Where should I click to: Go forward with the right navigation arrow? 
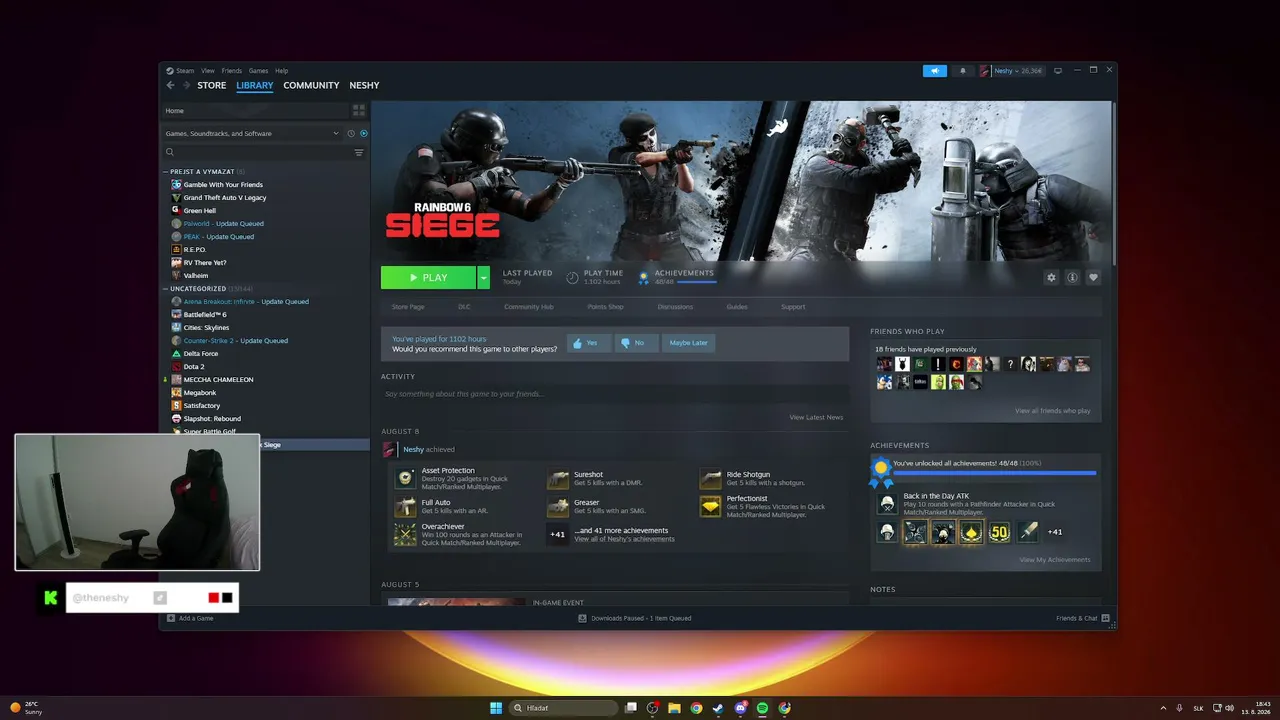point(186,86)
